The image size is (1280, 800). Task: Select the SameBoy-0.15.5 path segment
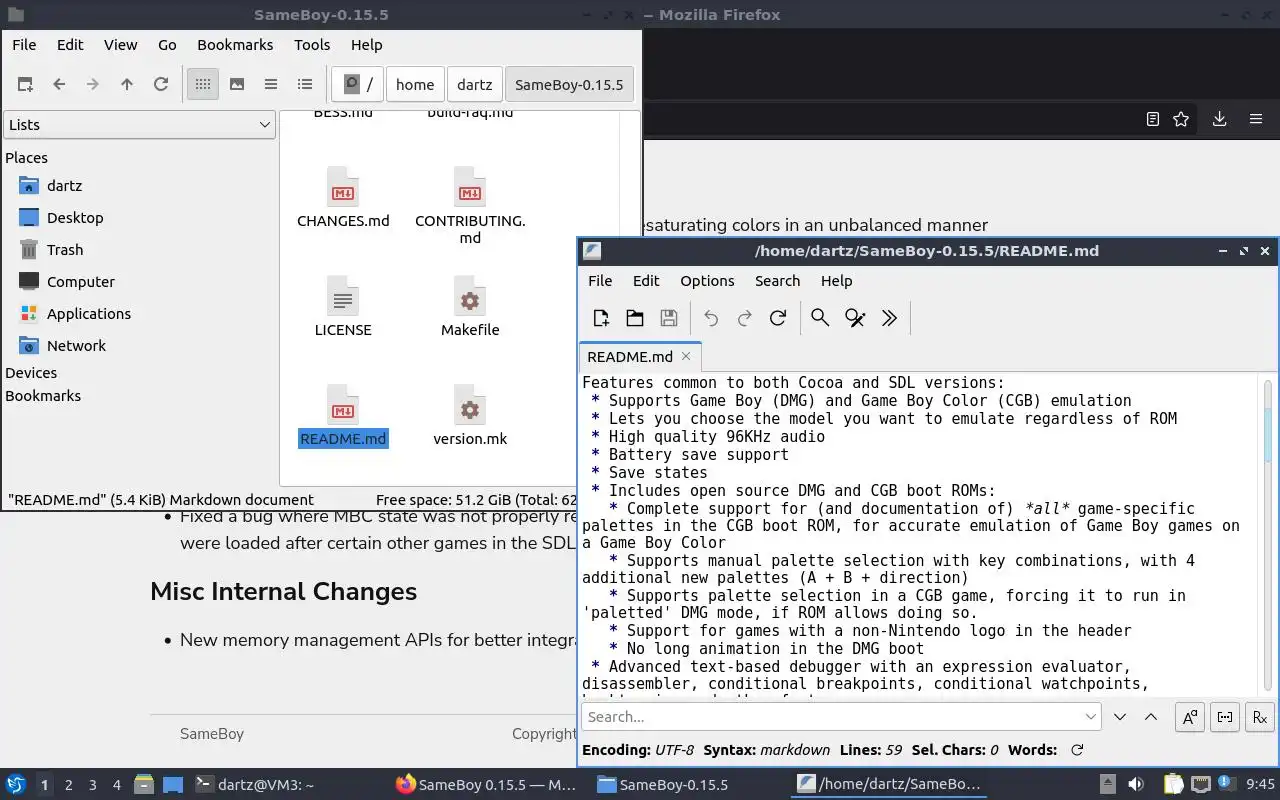569,85
